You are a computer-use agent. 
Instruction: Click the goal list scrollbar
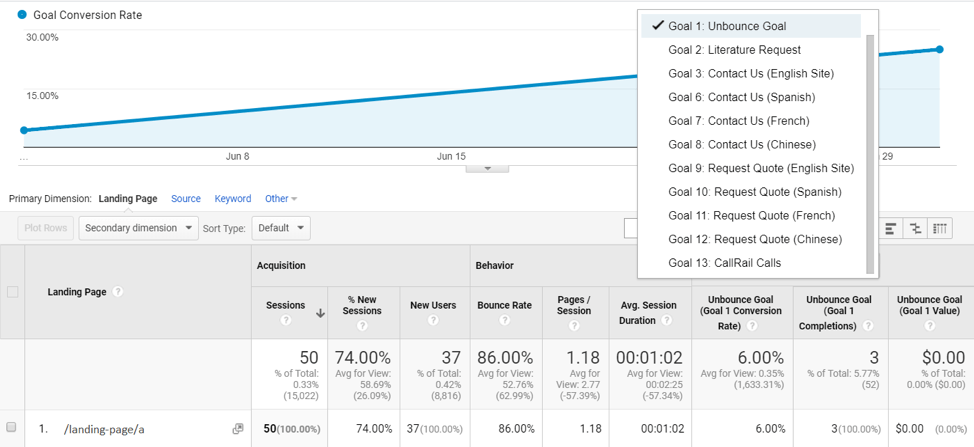(x=870, y=154)
